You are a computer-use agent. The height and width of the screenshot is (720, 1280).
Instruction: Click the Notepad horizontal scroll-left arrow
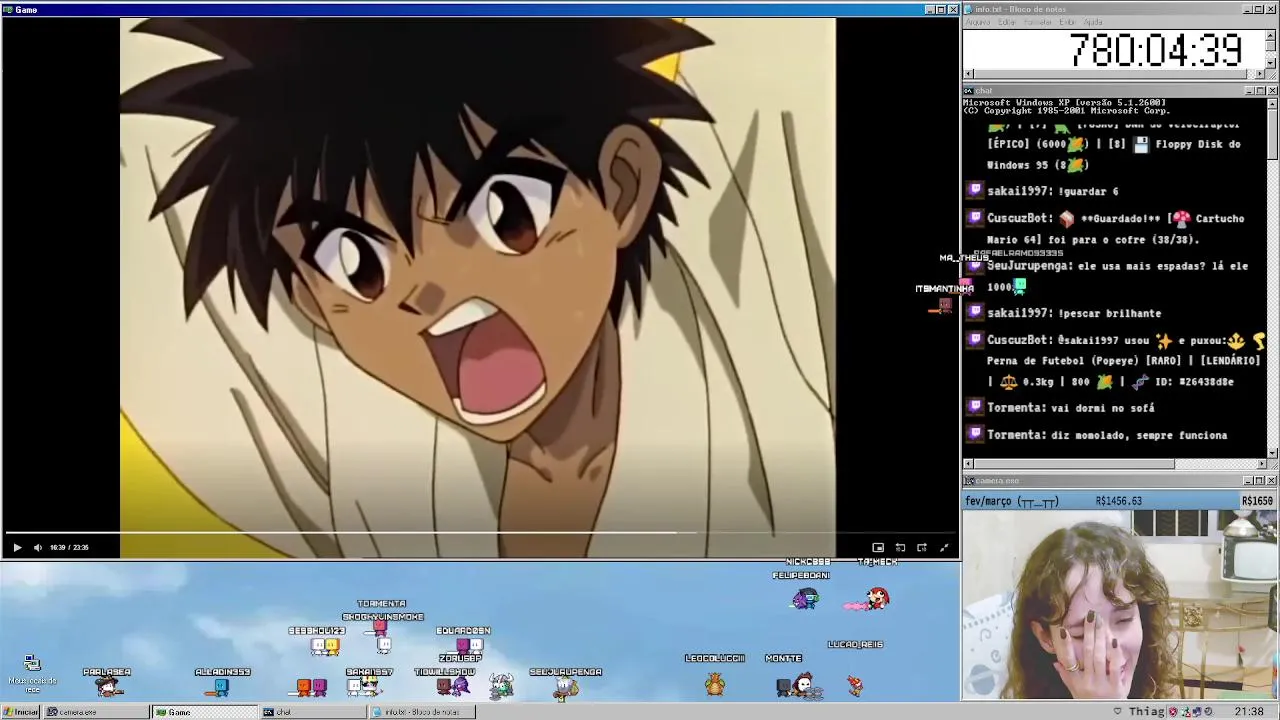coord(968,74)
